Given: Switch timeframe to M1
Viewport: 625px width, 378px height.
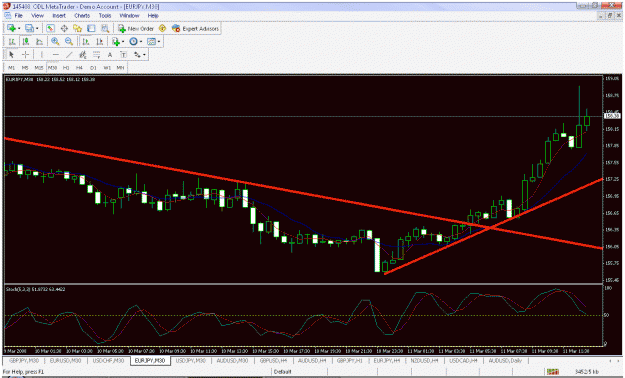Looking at the screenshot, I should pos(12,68).
